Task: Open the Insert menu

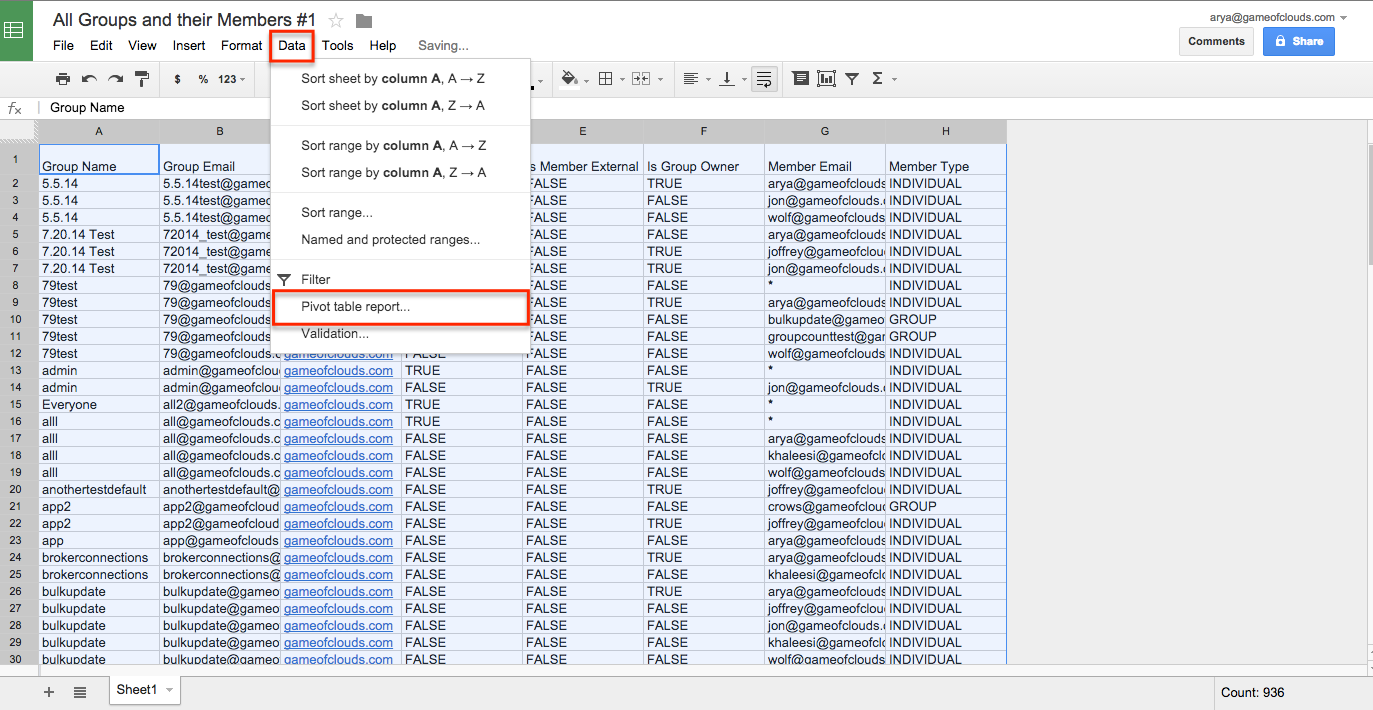Action: (189, 45)
